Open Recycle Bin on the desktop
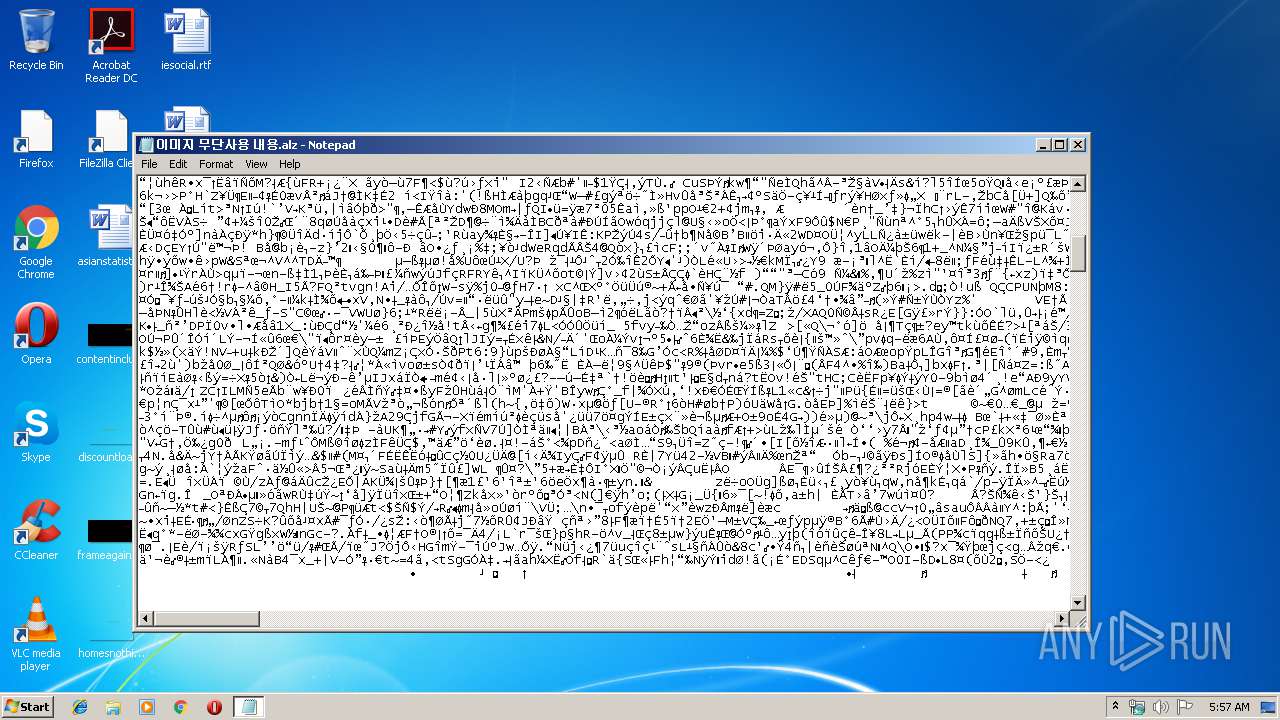The width and height of the screenshot is (1280, 720). [x=36, y=40]
